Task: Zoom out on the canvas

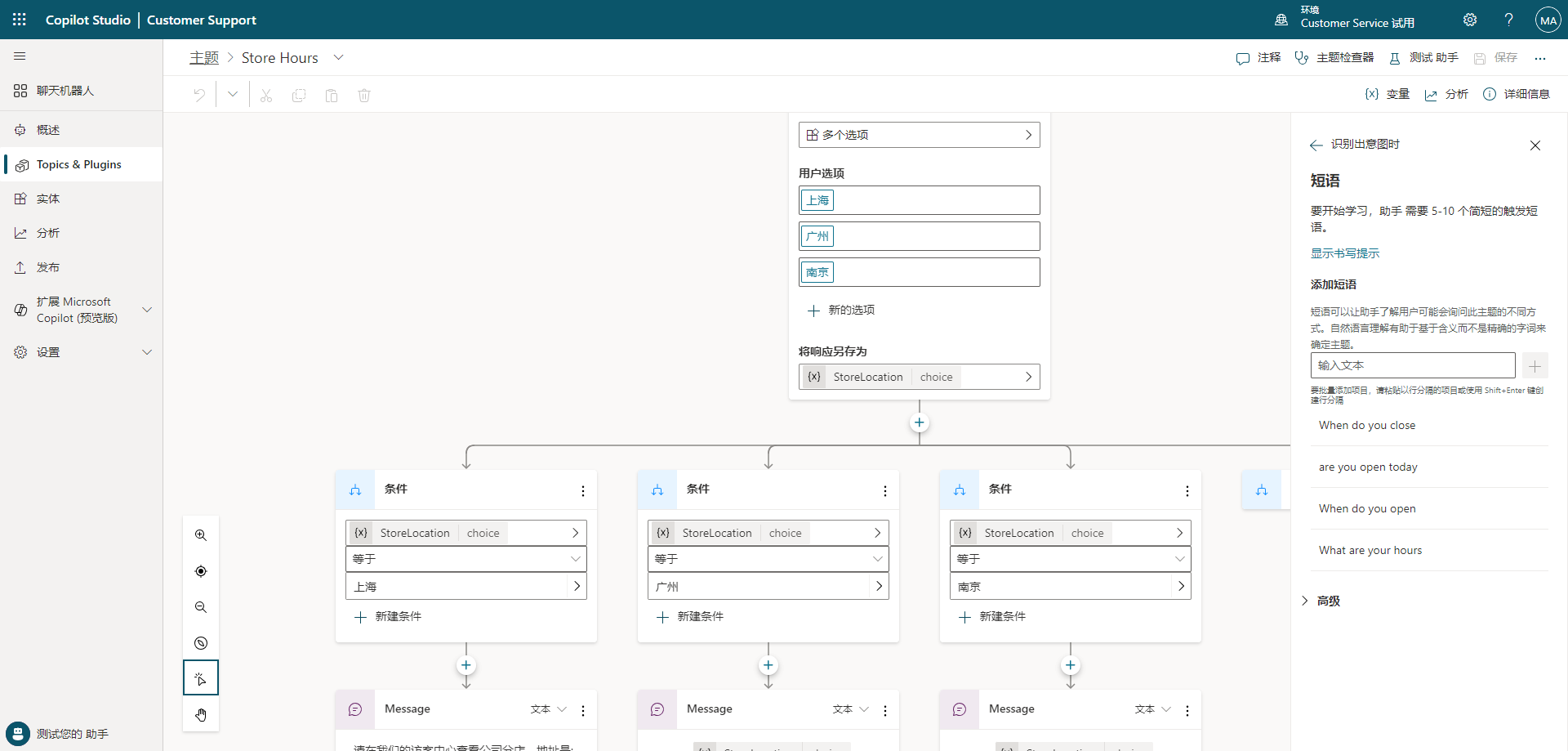Action: pos(201,607)
